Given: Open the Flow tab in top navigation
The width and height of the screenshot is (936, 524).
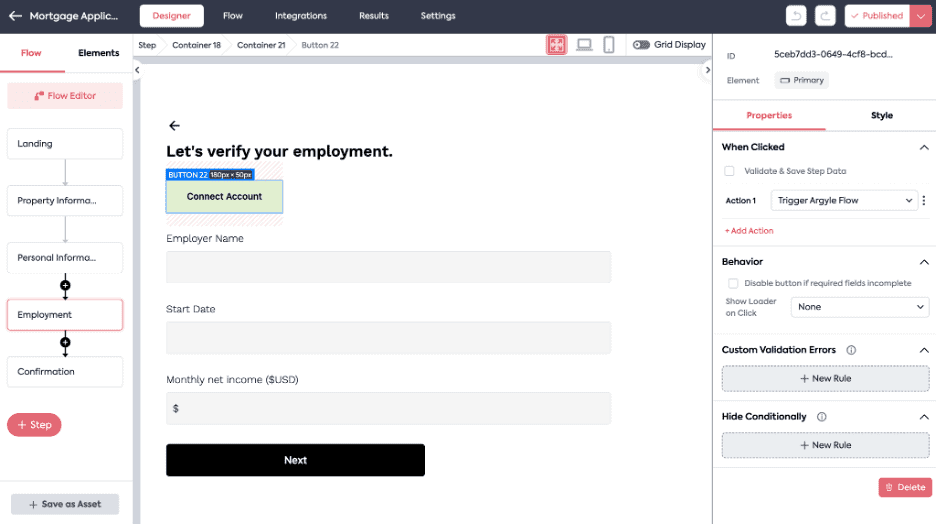Looking at the screenshot, I should pyautogui.click(x=233, y=16).
